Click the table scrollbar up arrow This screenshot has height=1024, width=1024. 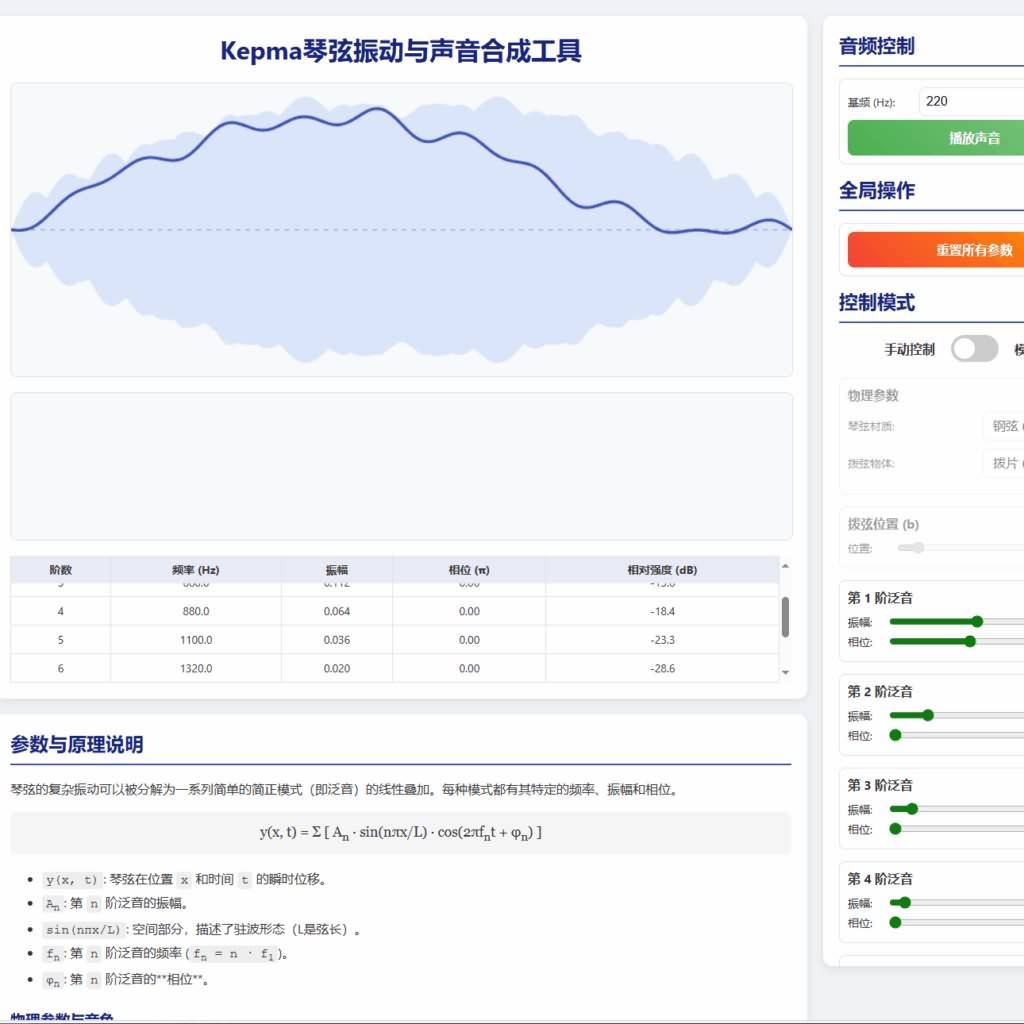[785, 566]
